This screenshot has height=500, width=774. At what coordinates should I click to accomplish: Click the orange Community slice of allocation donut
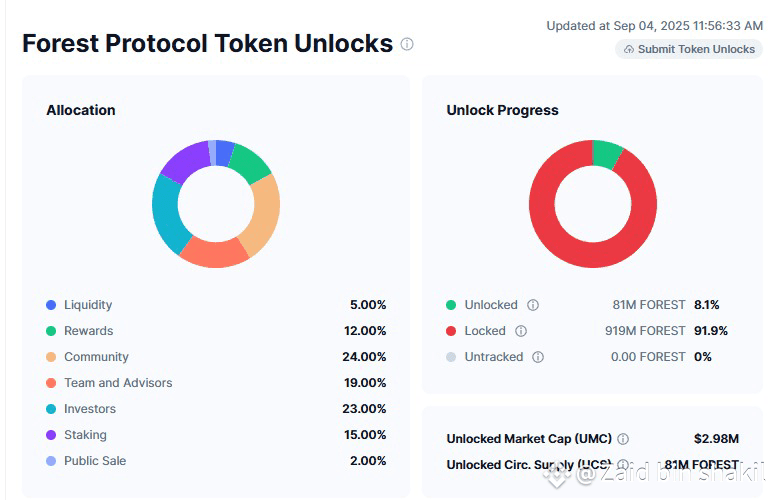pos(265,215)
